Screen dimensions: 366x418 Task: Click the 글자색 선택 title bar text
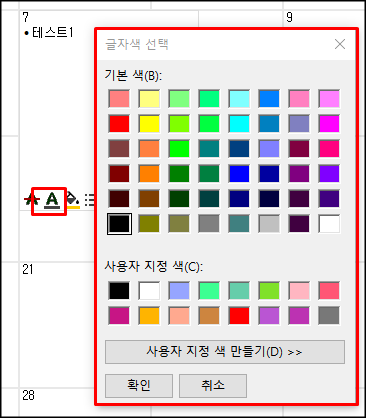click(x=137, y=44)
